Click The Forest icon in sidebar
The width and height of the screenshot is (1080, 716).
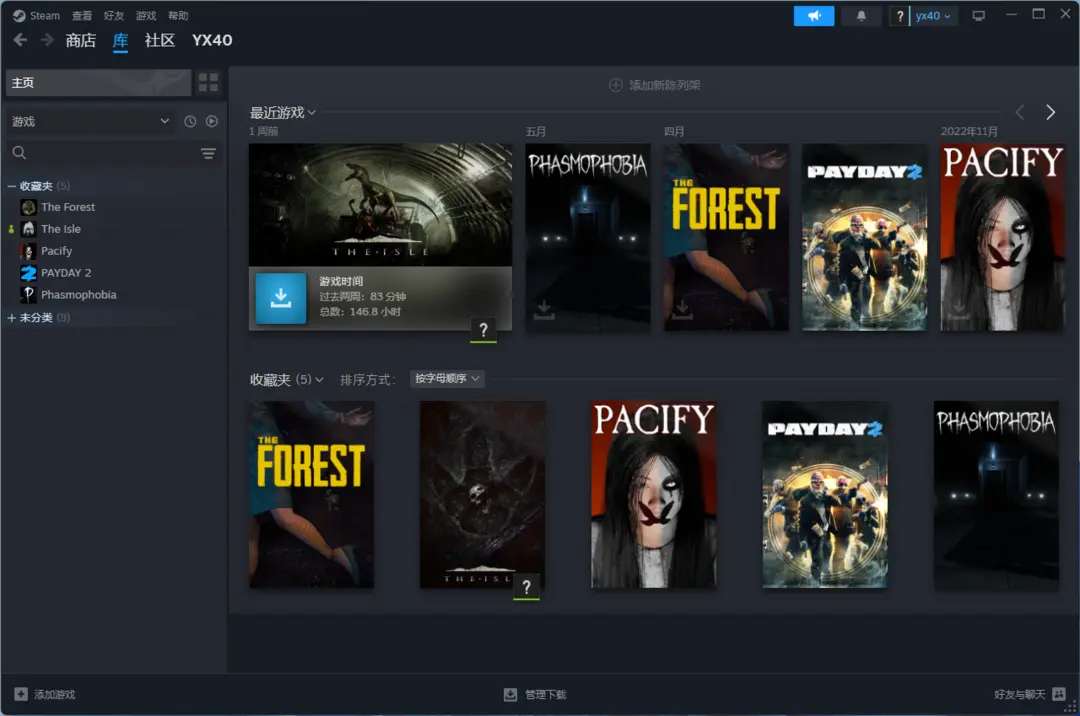coord(28,207)
